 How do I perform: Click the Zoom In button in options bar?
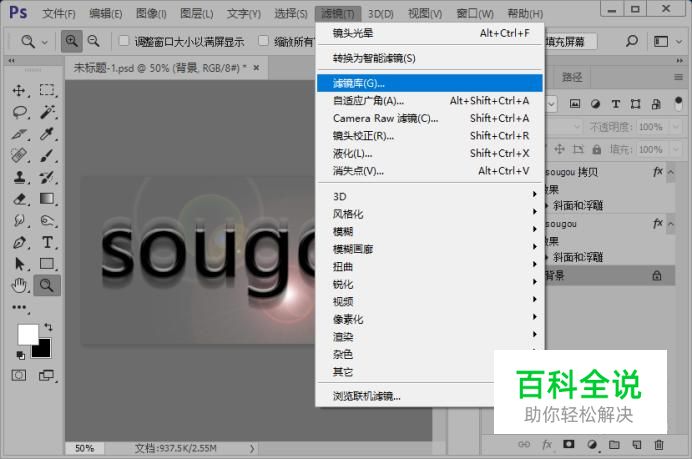pos(71,41)
